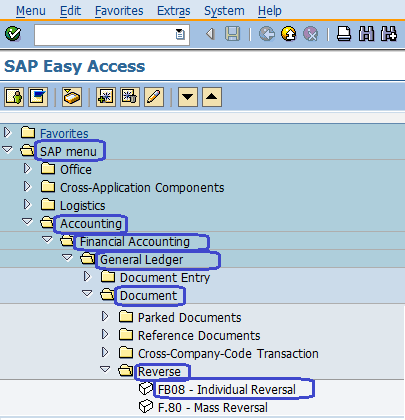Expand the Favorites folder node

[7, 133]
